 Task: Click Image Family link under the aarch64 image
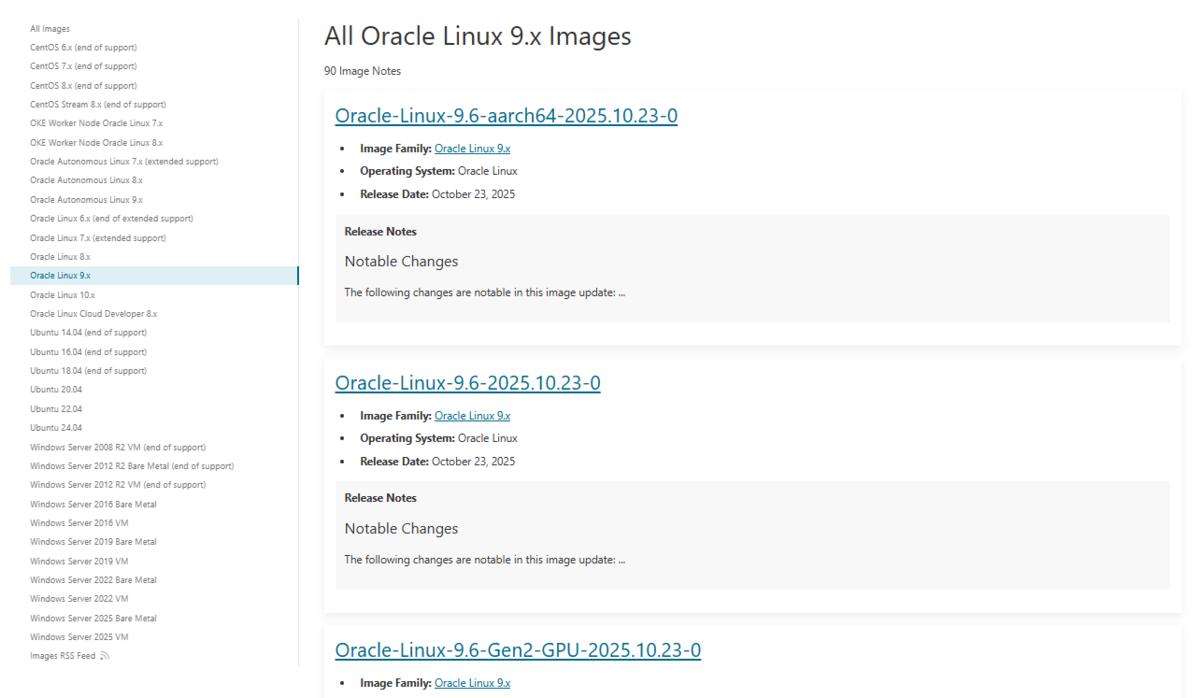(x=472, y=149)
